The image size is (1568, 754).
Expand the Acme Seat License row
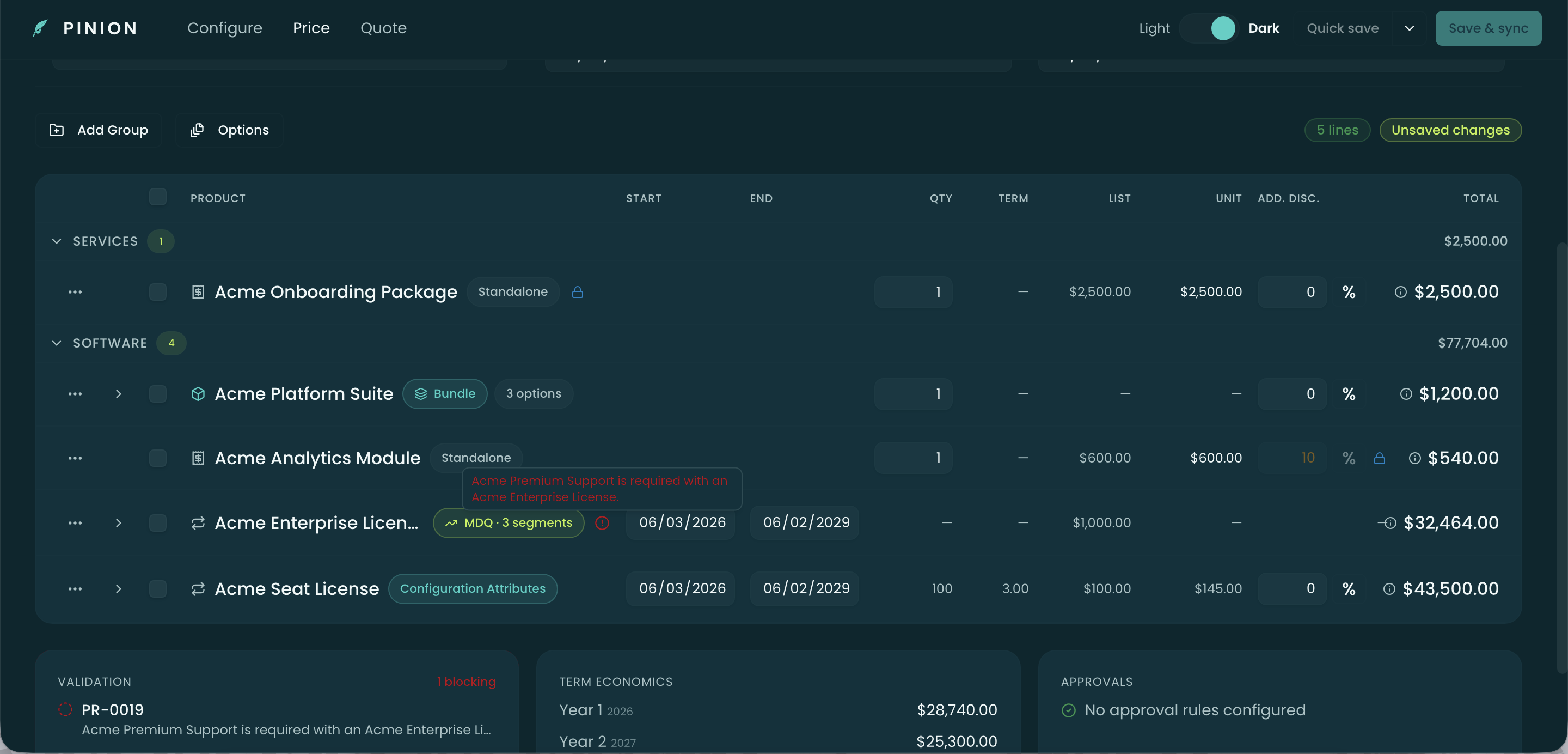[x=118, y=588]
